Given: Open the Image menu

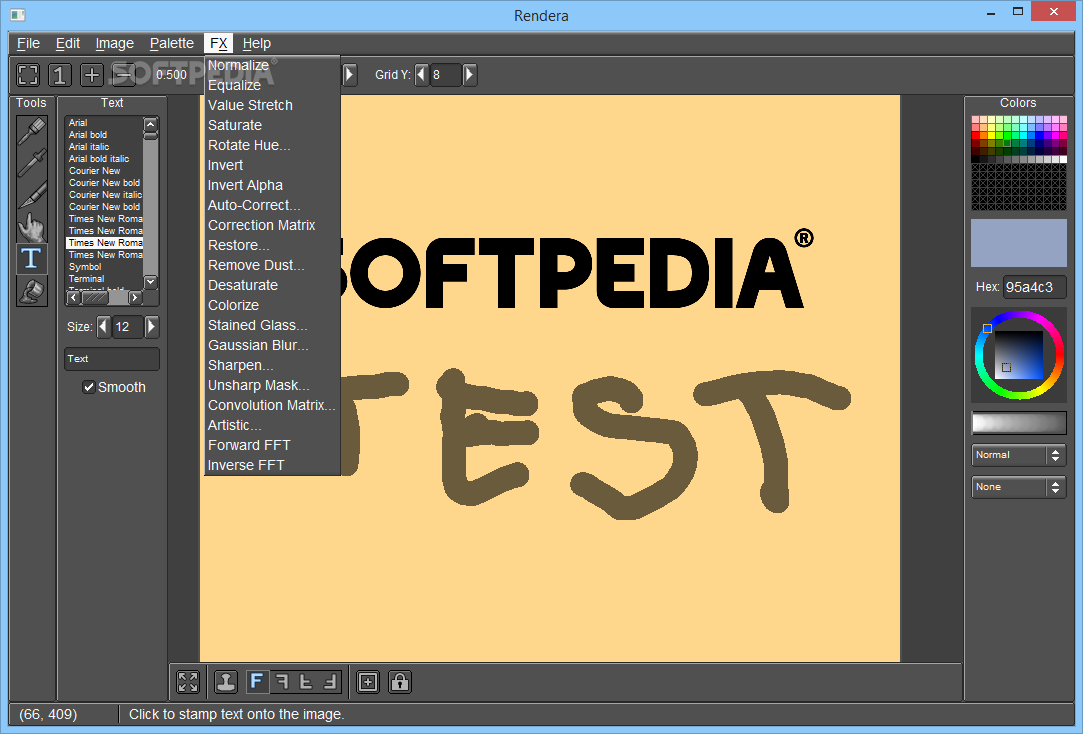Looking at the screenshot, I should point(115,44).
